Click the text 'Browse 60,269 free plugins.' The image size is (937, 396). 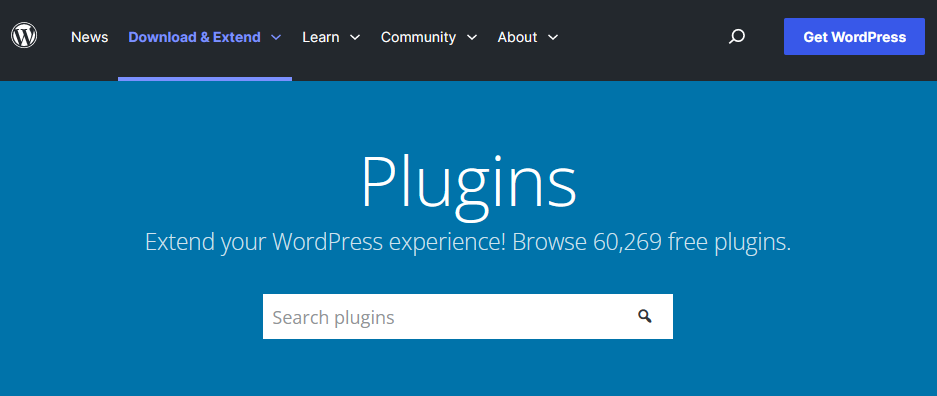click(651, 242)
